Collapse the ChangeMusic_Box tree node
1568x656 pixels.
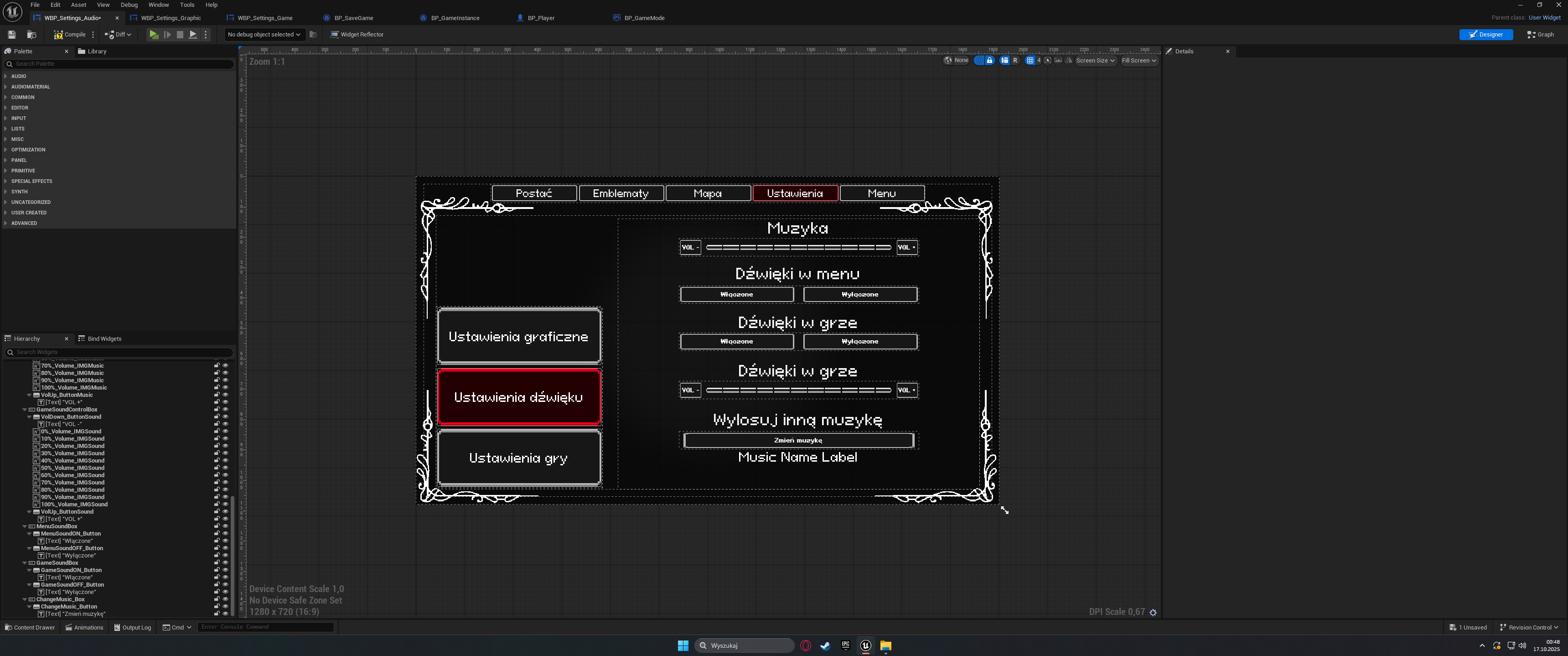pos(25,599)
